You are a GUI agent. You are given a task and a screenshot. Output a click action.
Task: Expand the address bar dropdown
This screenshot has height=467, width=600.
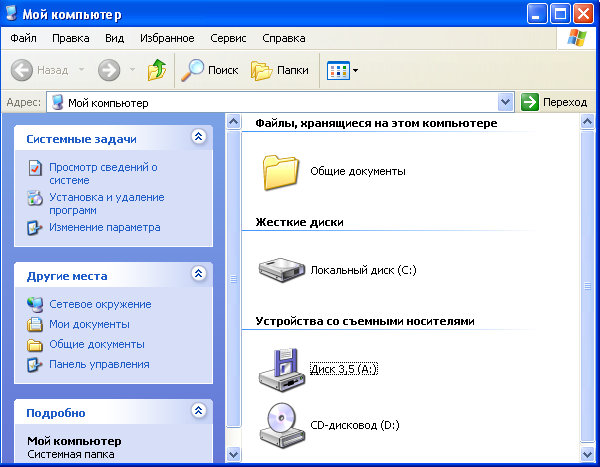[x=505, y=102]
